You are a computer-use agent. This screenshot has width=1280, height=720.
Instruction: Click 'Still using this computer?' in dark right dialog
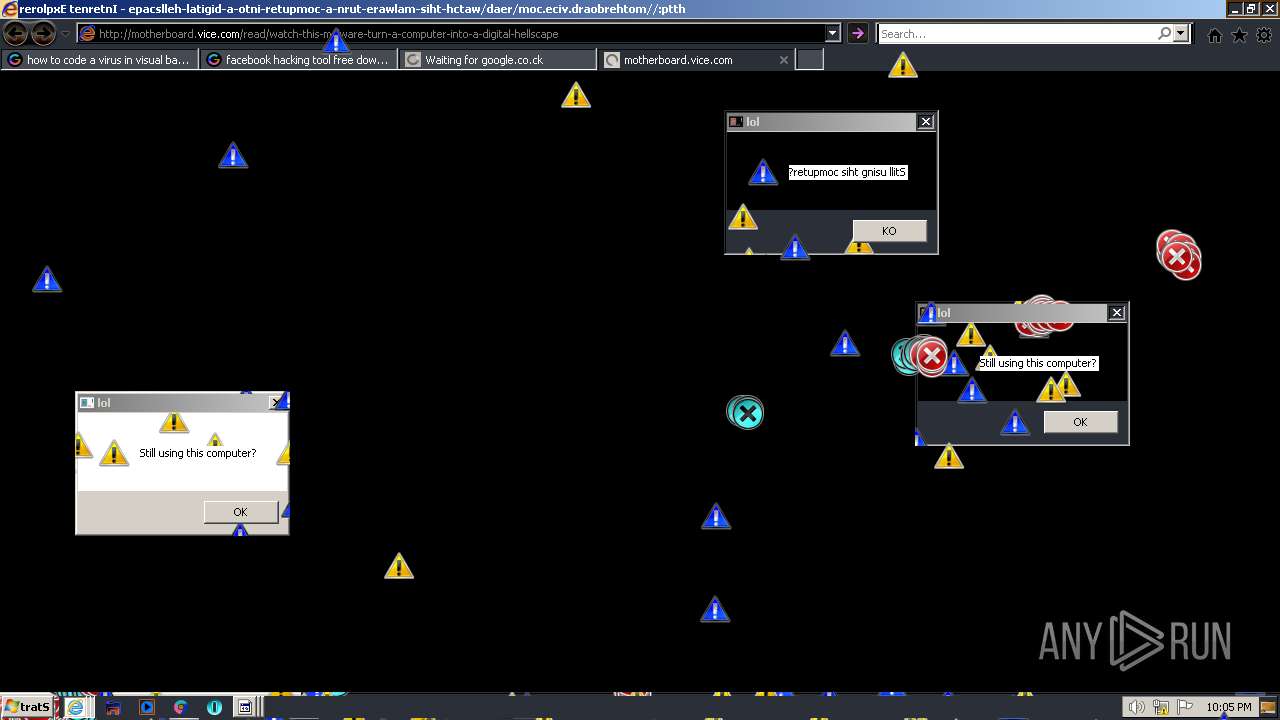(1038, 363)
